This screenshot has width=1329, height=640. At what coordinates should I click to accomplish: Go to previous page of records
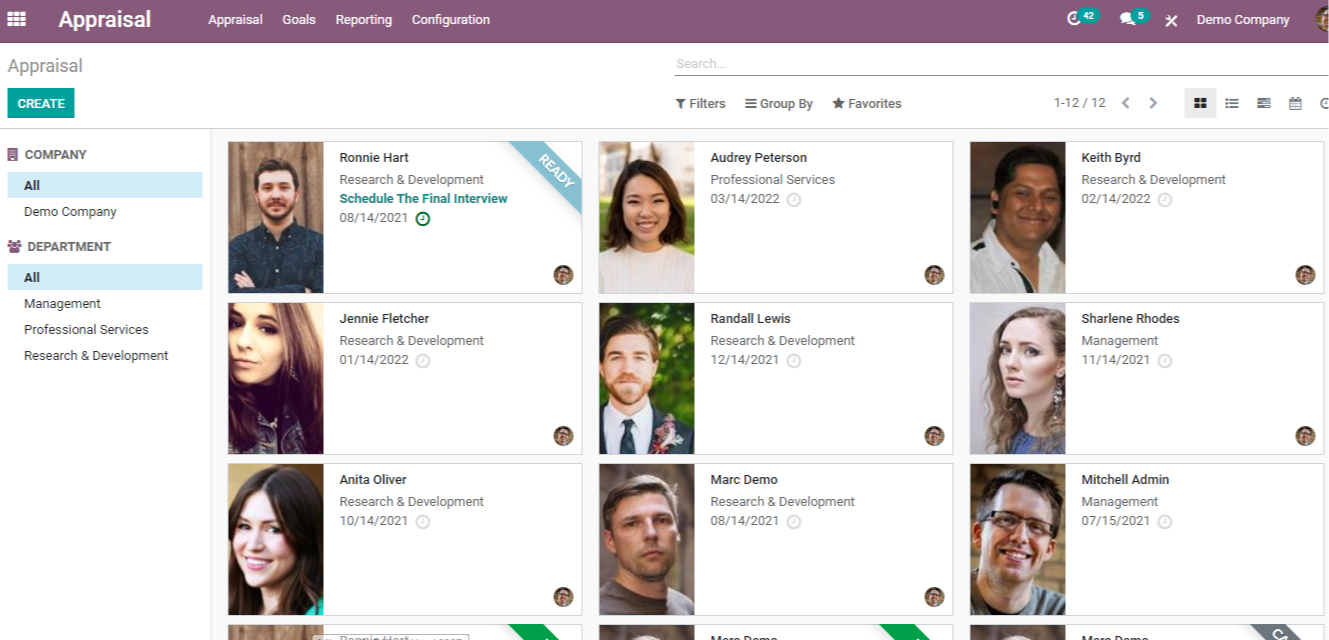[1126, 103]
